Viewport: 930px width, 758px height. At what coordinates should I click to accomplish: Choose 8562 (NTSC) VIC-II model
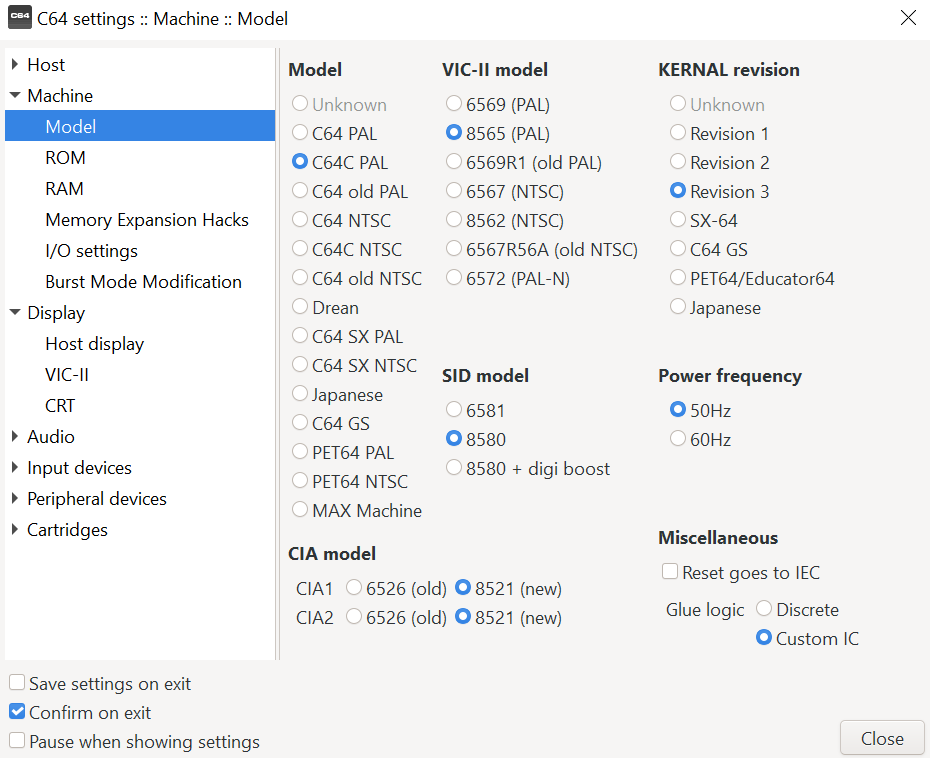pos(504,220)
